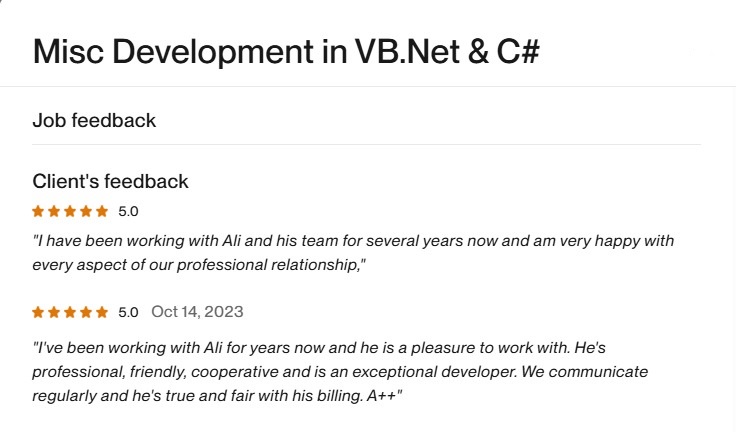This screenshot has height=432, width=736.
Task: Click the first star beside Oct 14, 2023
Action: point(38,312)
